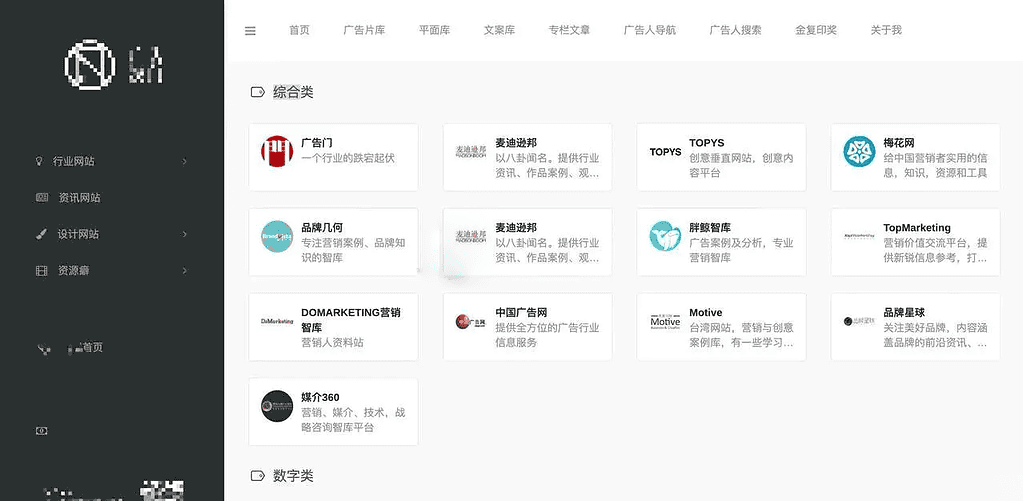Select 资讯网站 in sidebar

click(x=80, y=198)
